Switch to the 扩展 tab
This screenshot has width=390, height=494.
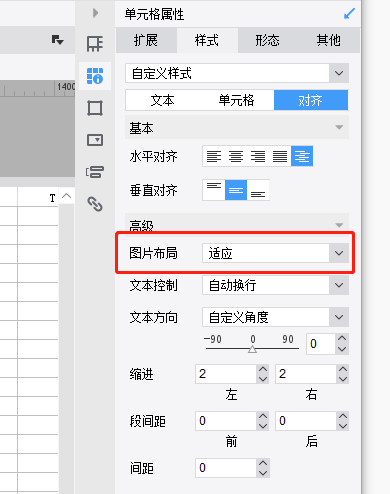(146, 40)
